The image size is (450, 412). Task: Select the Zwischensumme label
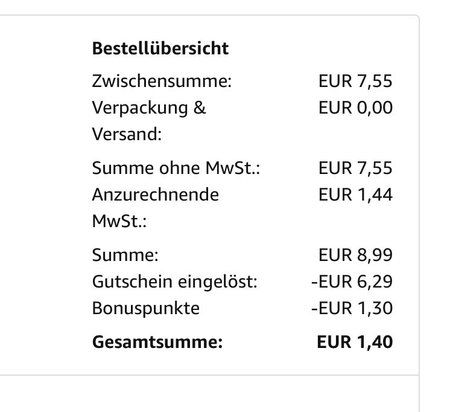point(162,81)
